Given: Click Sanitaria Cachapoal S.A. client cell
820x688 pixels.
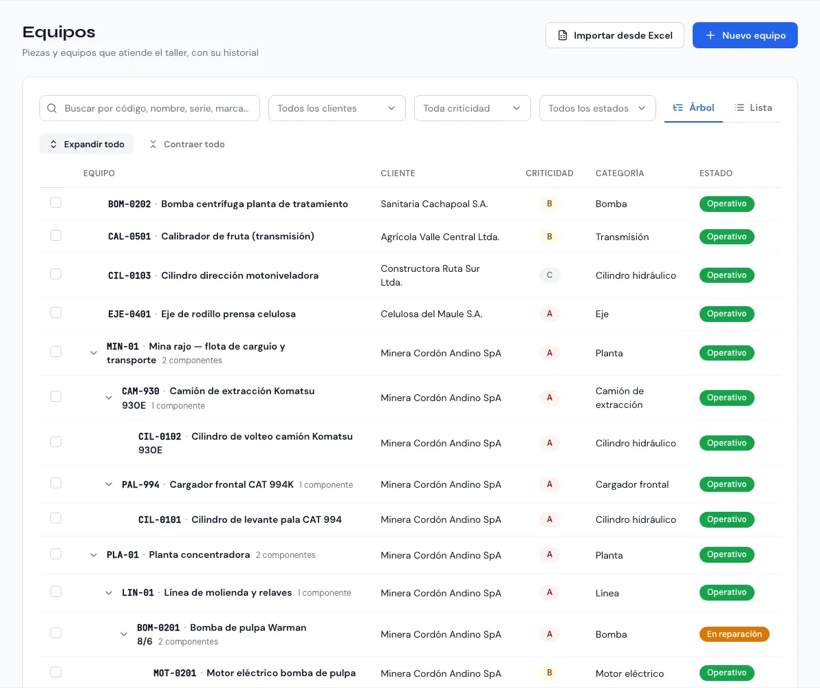Looking at the screenshot, I should pos(434,204).
